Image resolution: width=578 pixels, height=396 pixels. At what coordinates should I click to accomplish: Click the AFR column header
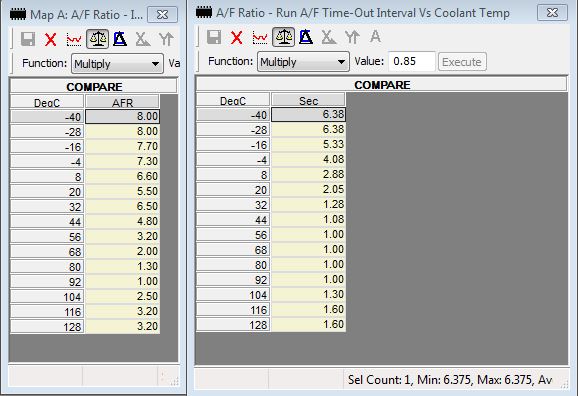(x=122, y=102)
